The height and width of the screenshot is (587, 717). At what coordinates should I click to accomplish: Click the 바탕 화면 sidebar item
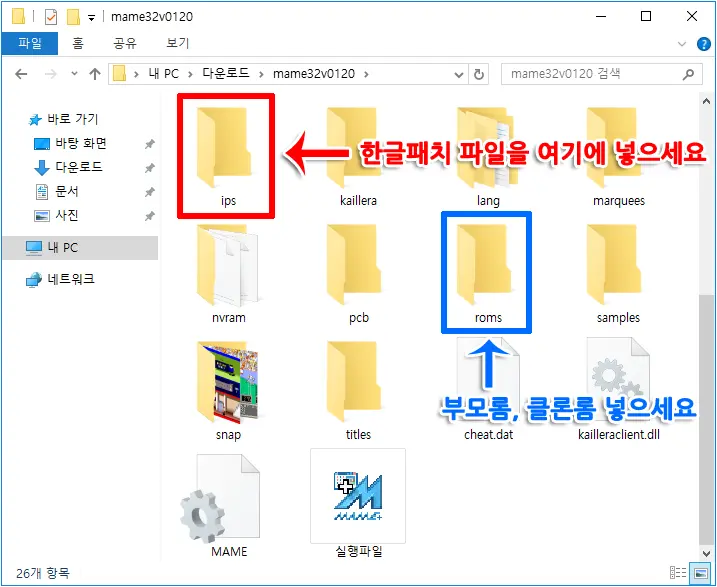[x=80, y=144]
